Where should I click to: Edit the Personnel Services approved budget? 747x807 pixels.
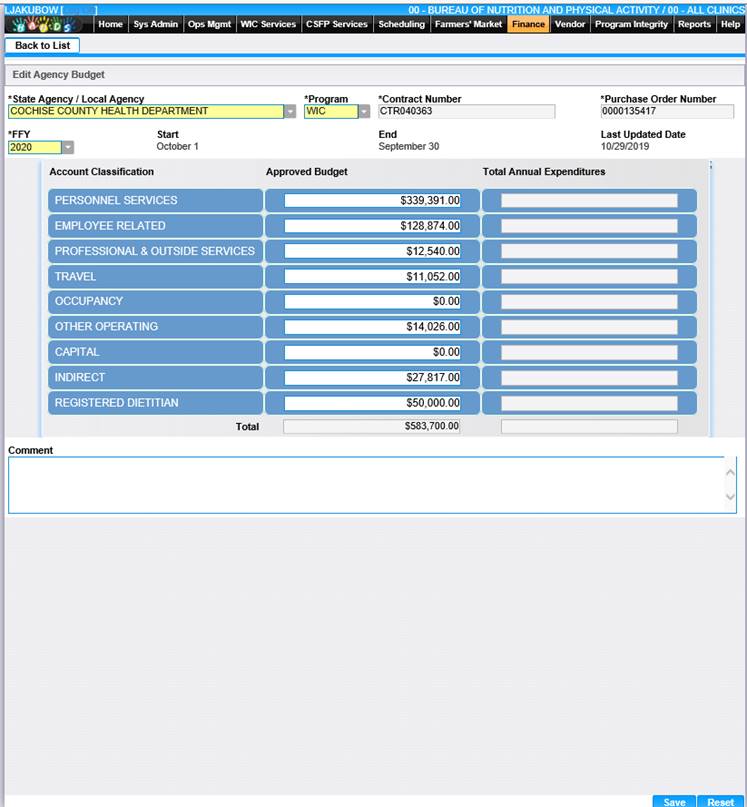coord(372,200)
